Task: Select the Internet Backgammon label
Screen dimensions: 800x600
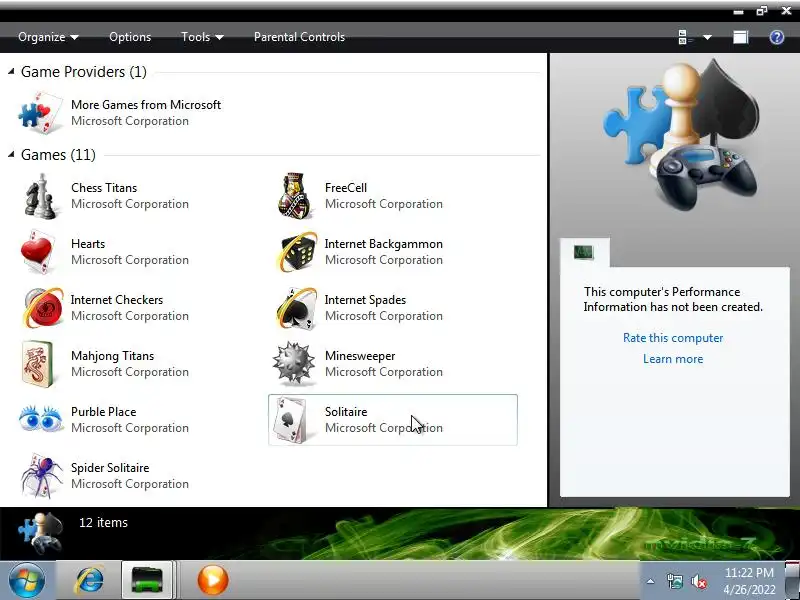Action: coord(384,244)
